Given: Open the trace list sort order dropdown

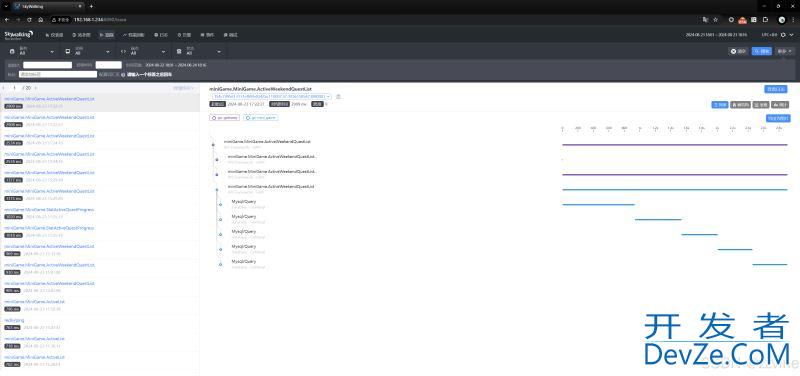Looking at the screenshot, I should [x=184, y=88].
